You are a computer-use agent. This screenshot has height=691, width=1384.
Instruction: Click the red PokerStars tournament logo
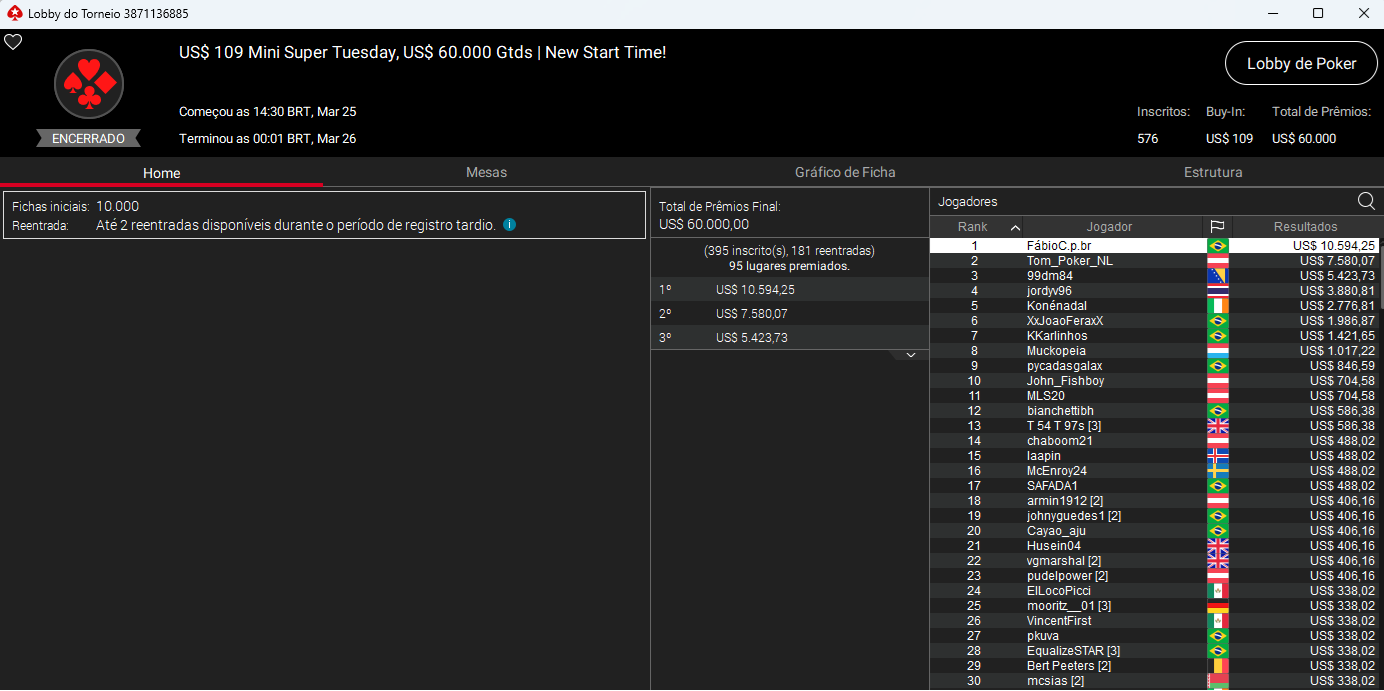[89, 84]
